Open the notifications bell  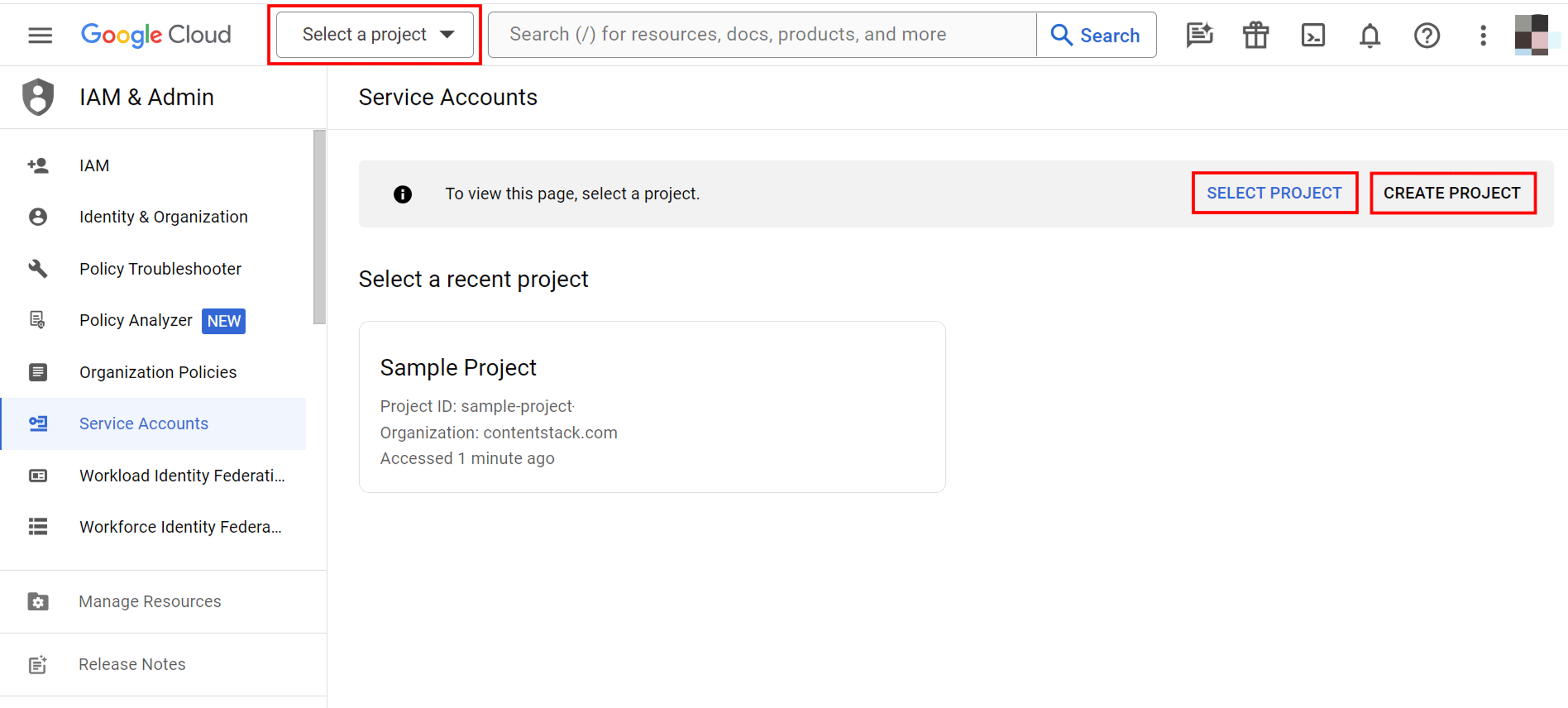(1370, 35)
